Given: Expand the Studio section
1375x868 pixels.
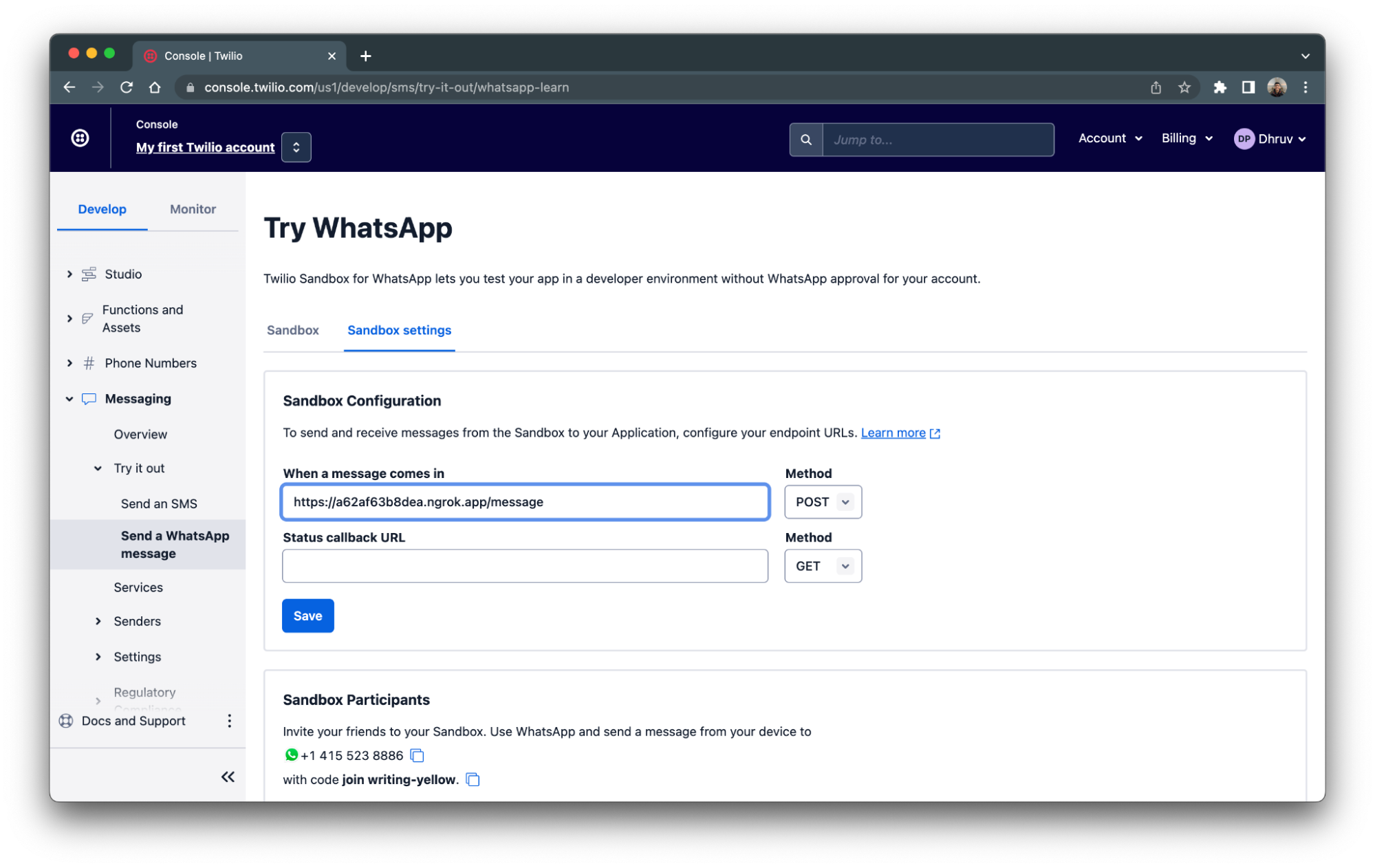Looking at the screenshot, I should [x=69, y=274].
